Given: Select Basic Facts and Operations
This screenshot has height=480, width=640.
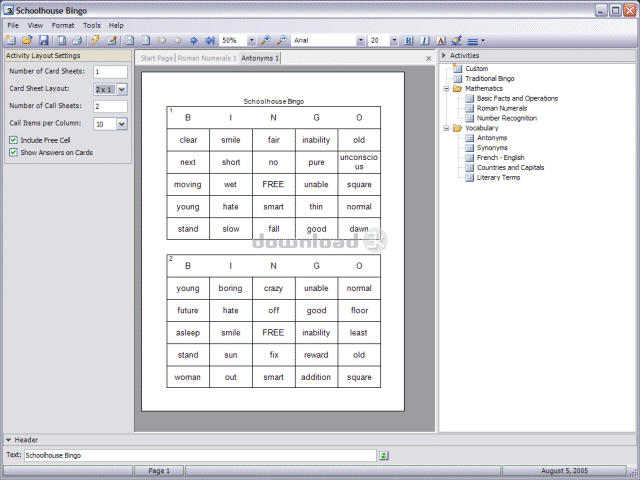Looking at the screenshot, I should (517, 98).
